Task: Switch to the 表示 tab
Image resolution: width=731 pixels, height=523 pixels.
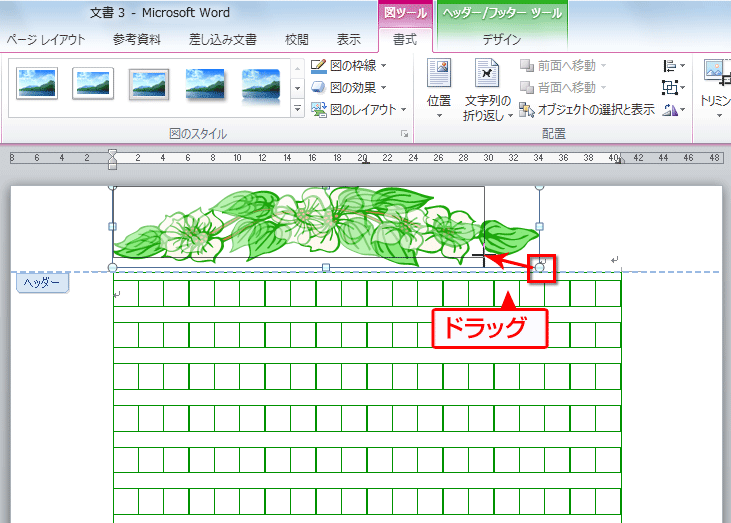Action: tap(349, 40)
